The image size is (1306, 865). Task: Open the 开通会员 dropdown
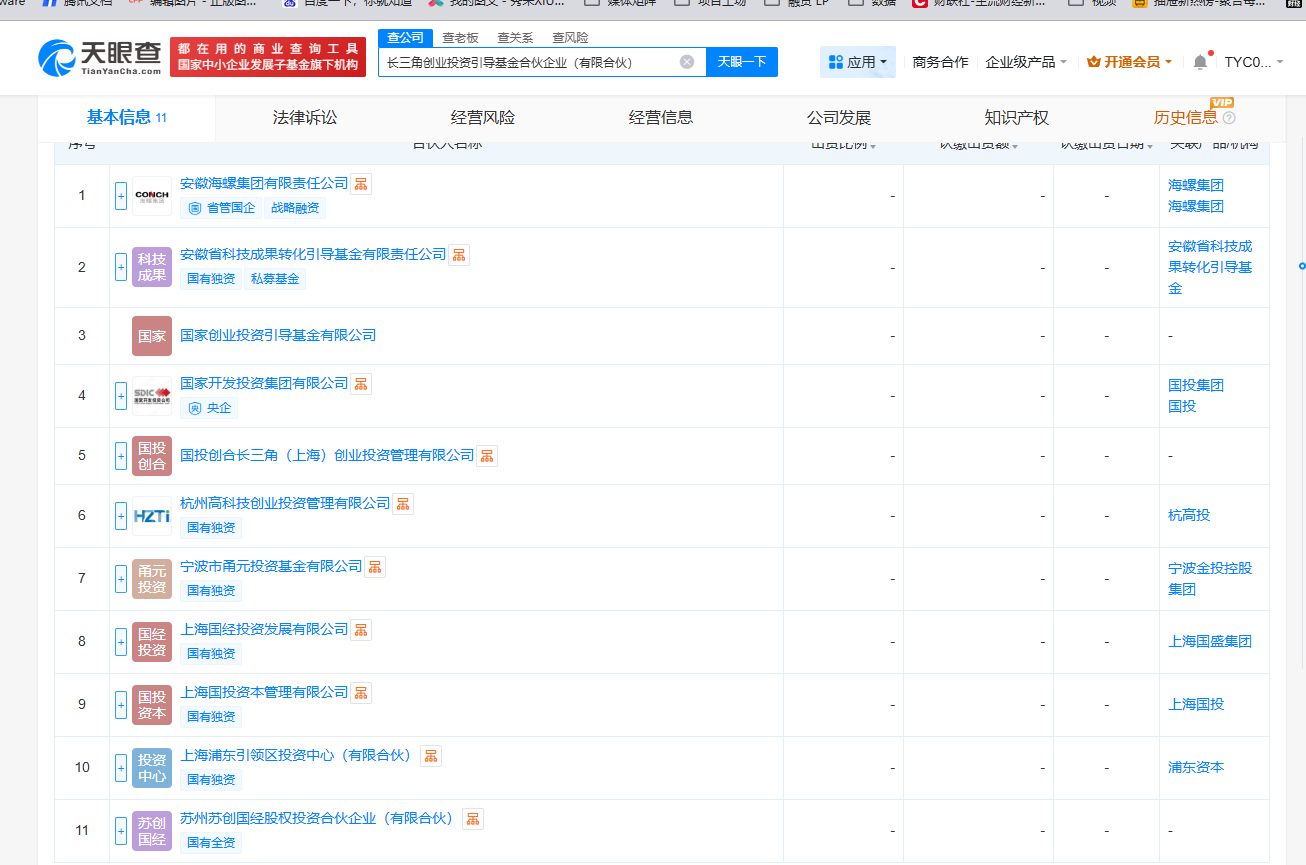click(x=1130, y=62)
